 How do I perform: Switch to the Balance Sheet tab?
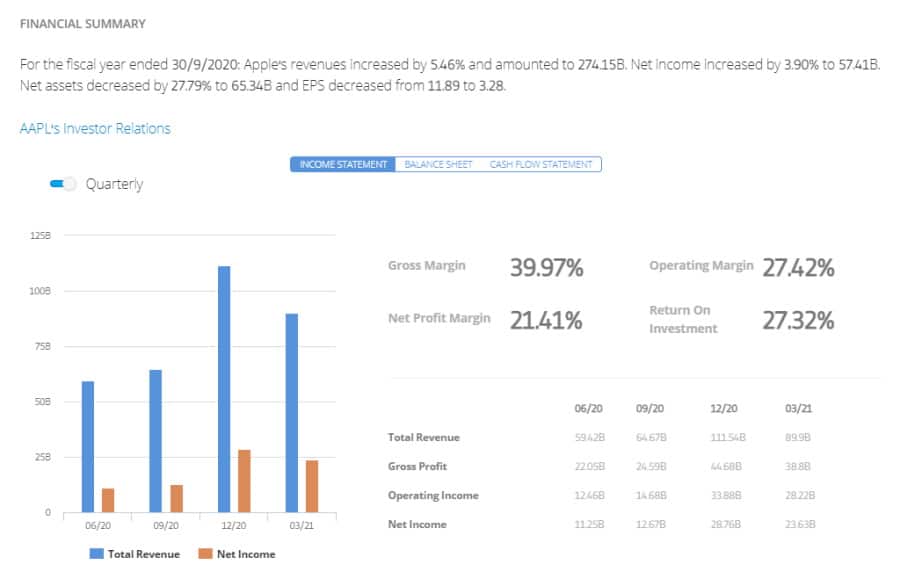438,165
